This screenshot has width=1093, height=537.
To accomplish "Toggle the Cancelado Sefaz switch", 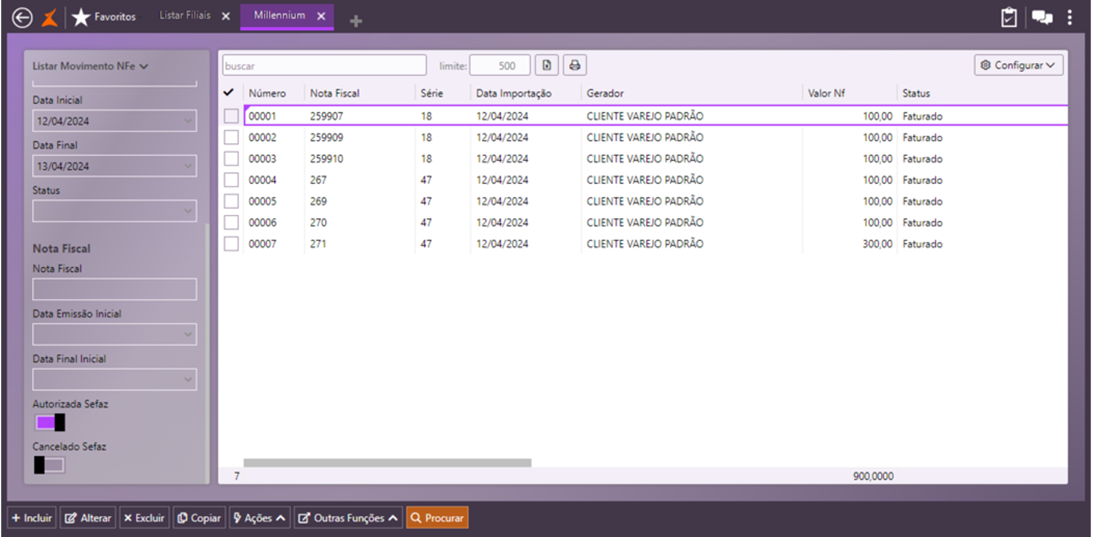I will coord(50,465).
